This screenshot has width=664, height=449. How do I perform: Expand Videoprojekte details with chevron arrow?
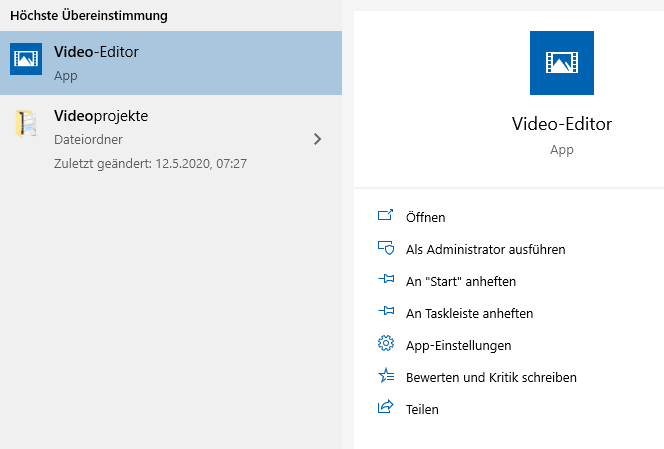(x=317, y=139)
